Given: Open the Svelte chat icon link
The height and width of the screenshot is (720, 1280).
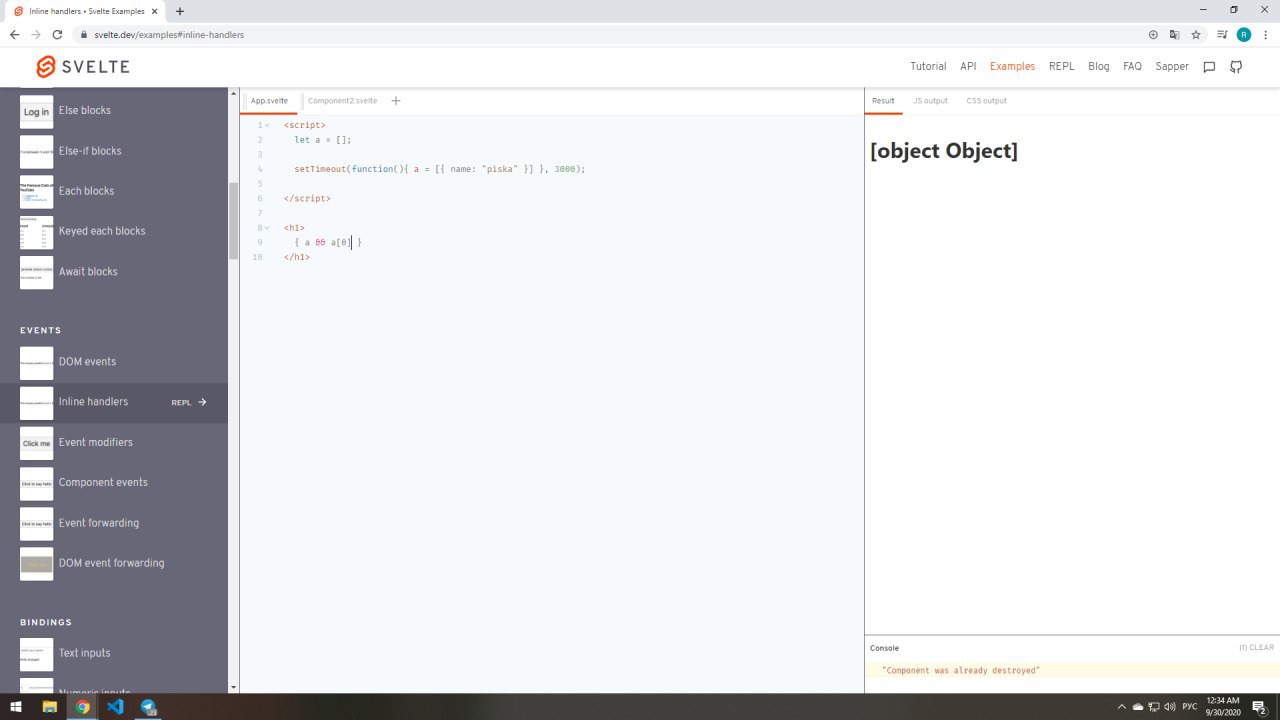Looking at the screenshot, I should [1209, 67].
